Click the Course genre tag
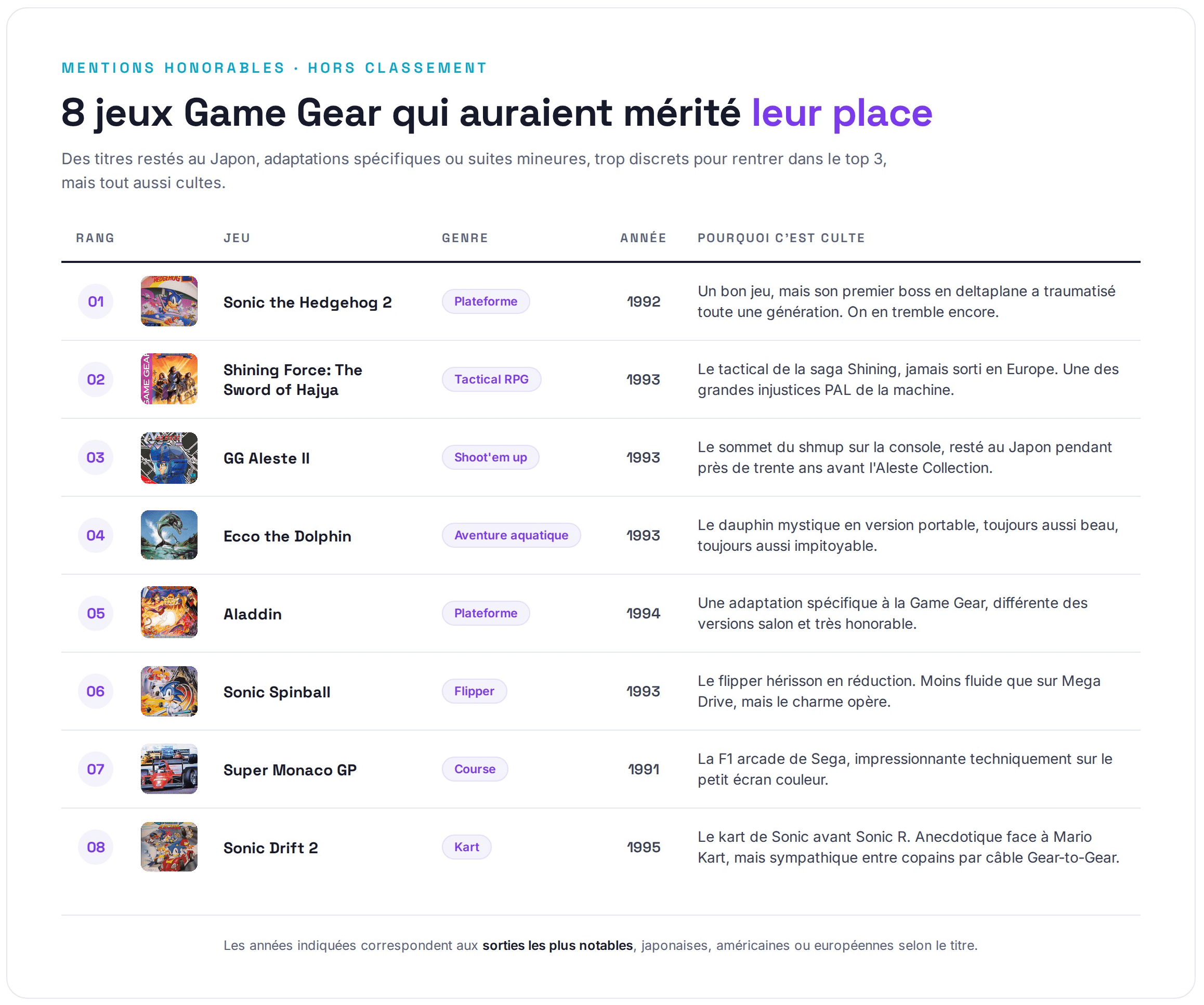This screenshot has width=1204, height=1005. [x=475, y=769]
